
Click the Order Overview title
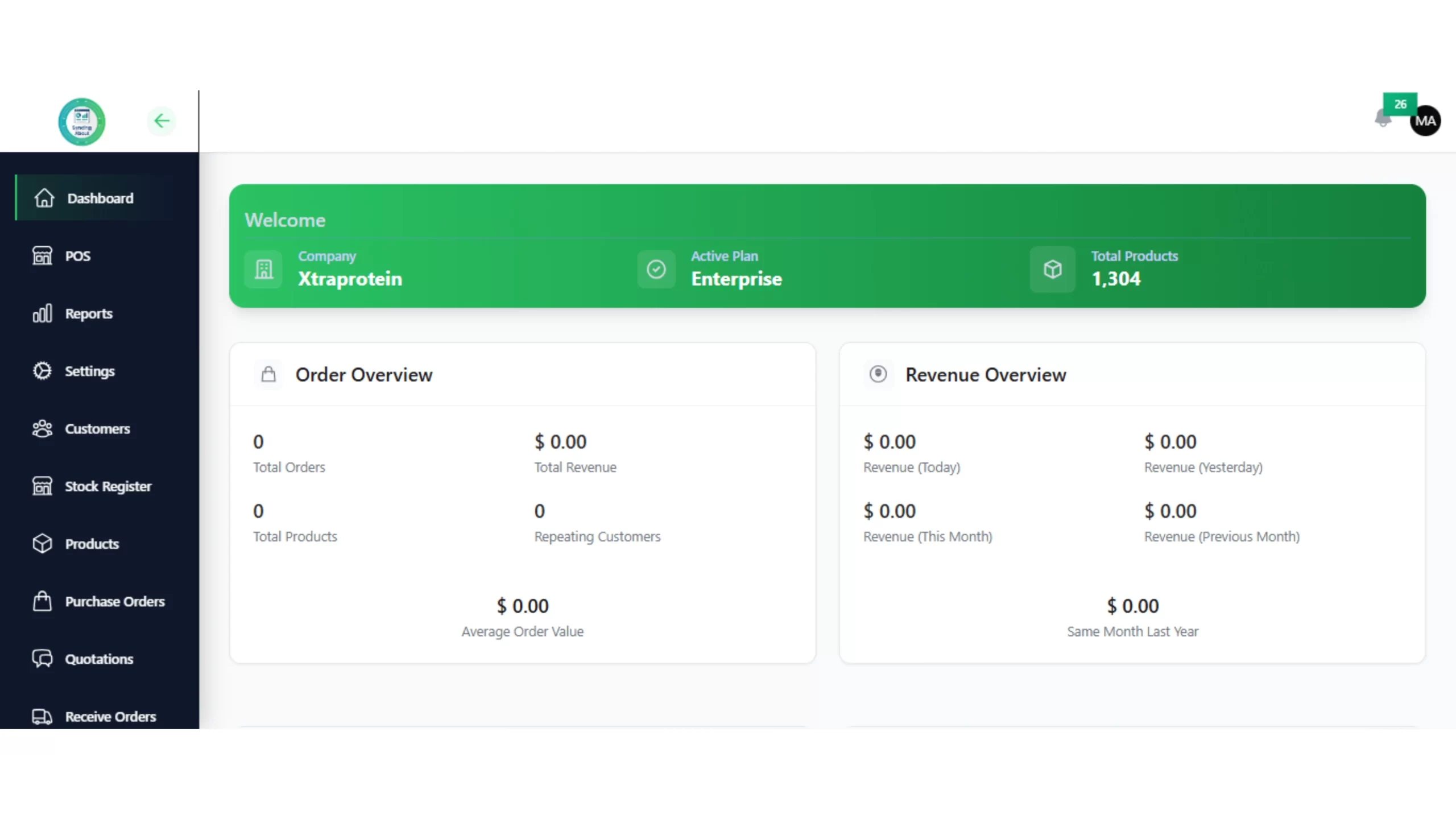364,374
